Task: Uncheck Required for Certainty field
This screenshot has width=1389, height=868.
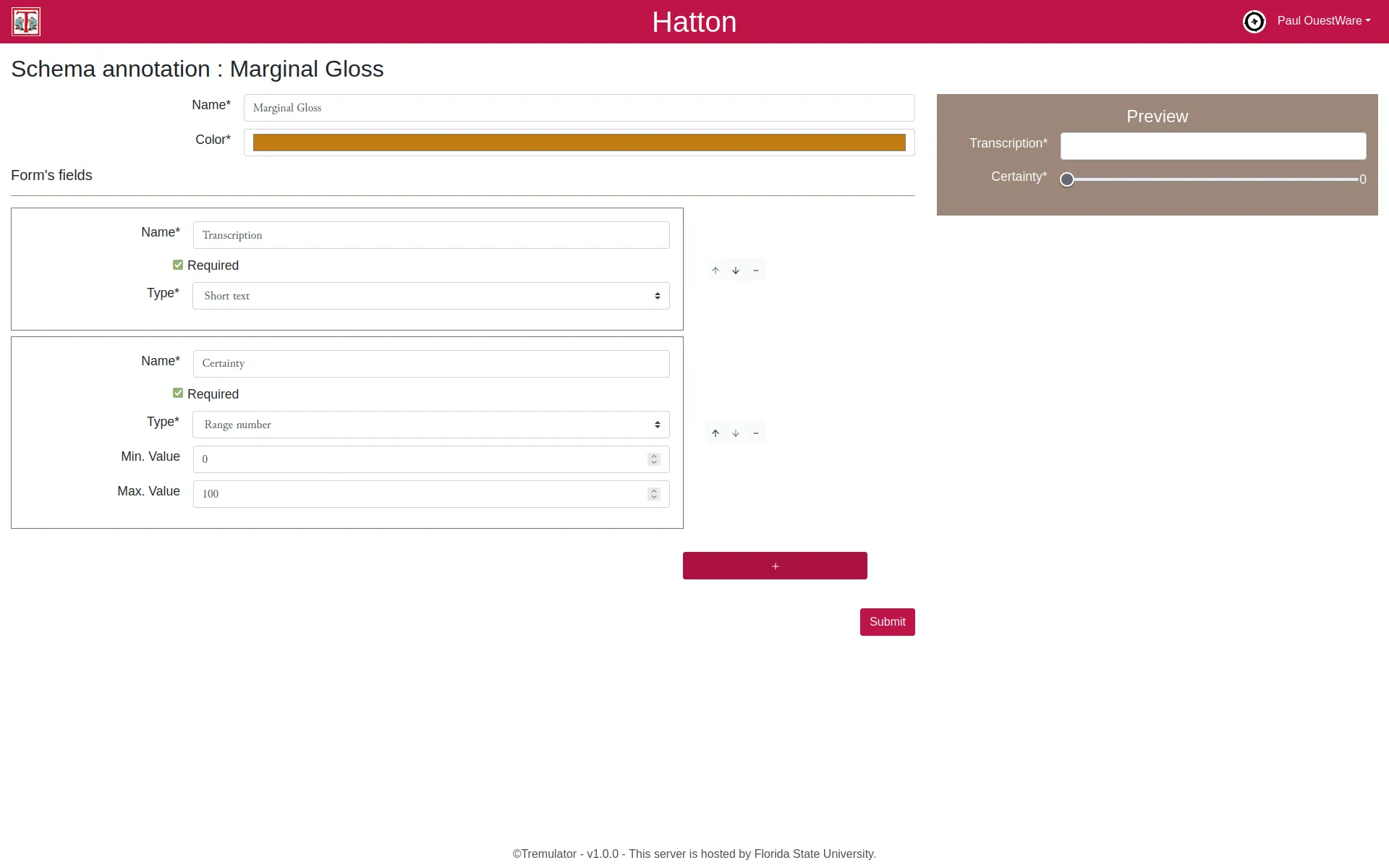Action: pos(178,393)
